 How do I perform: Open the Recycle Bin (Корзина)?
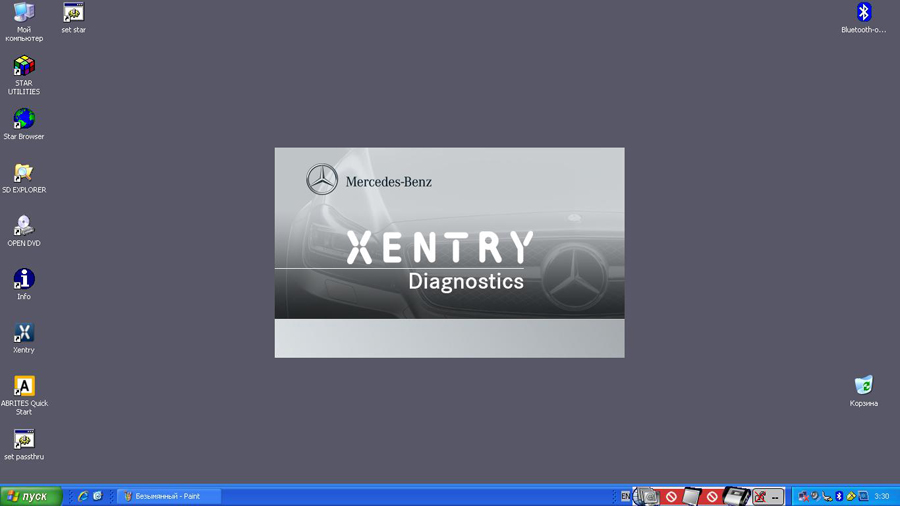(863, 391)
